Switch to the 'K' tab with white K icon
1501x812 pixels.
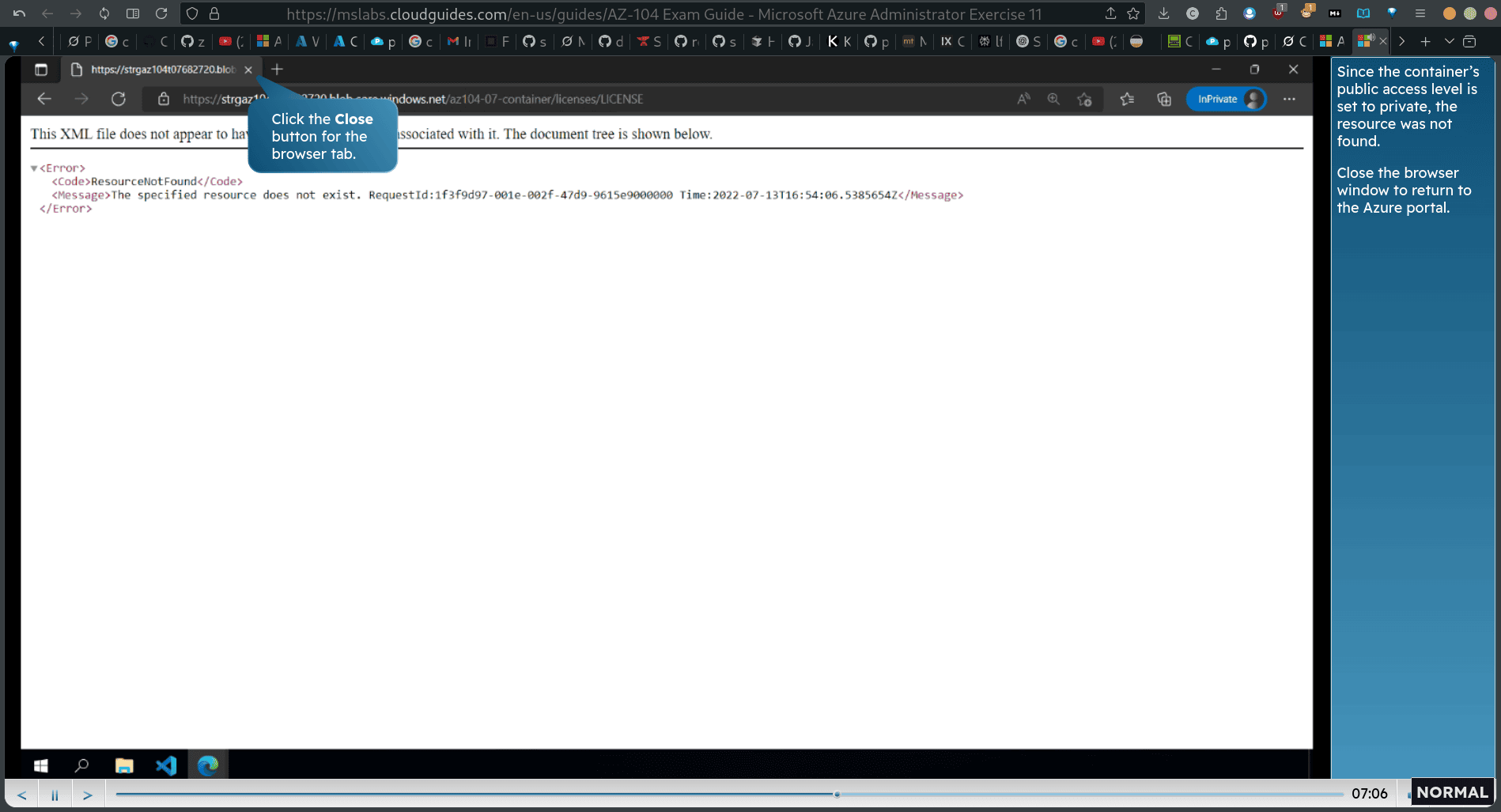point(839,41)
